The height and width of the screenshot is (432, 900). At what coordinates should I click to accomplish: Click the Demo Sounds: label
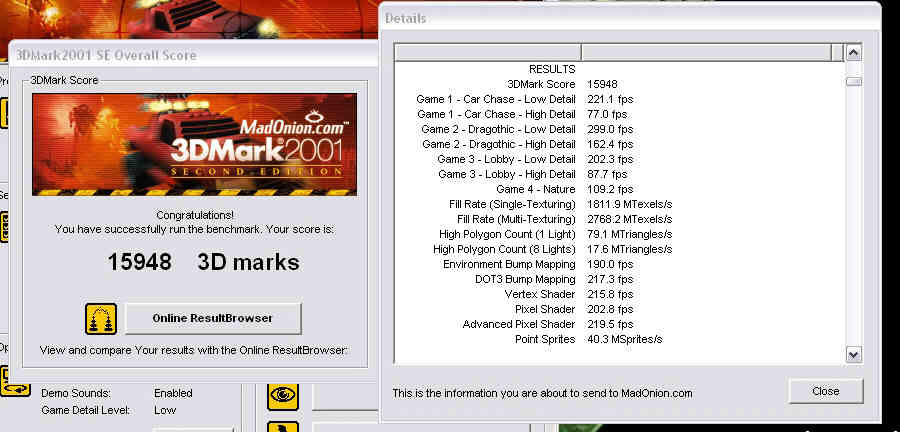(76, 394)
